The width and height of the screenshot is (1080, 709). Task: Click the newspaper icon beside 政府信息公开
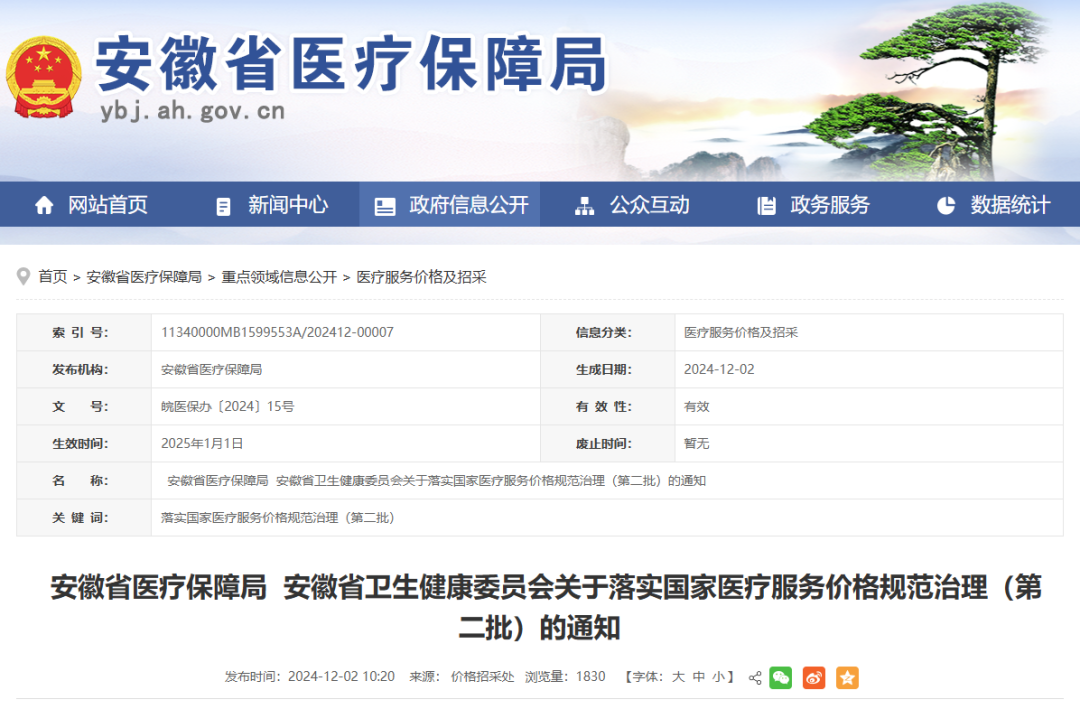(384, 206)
